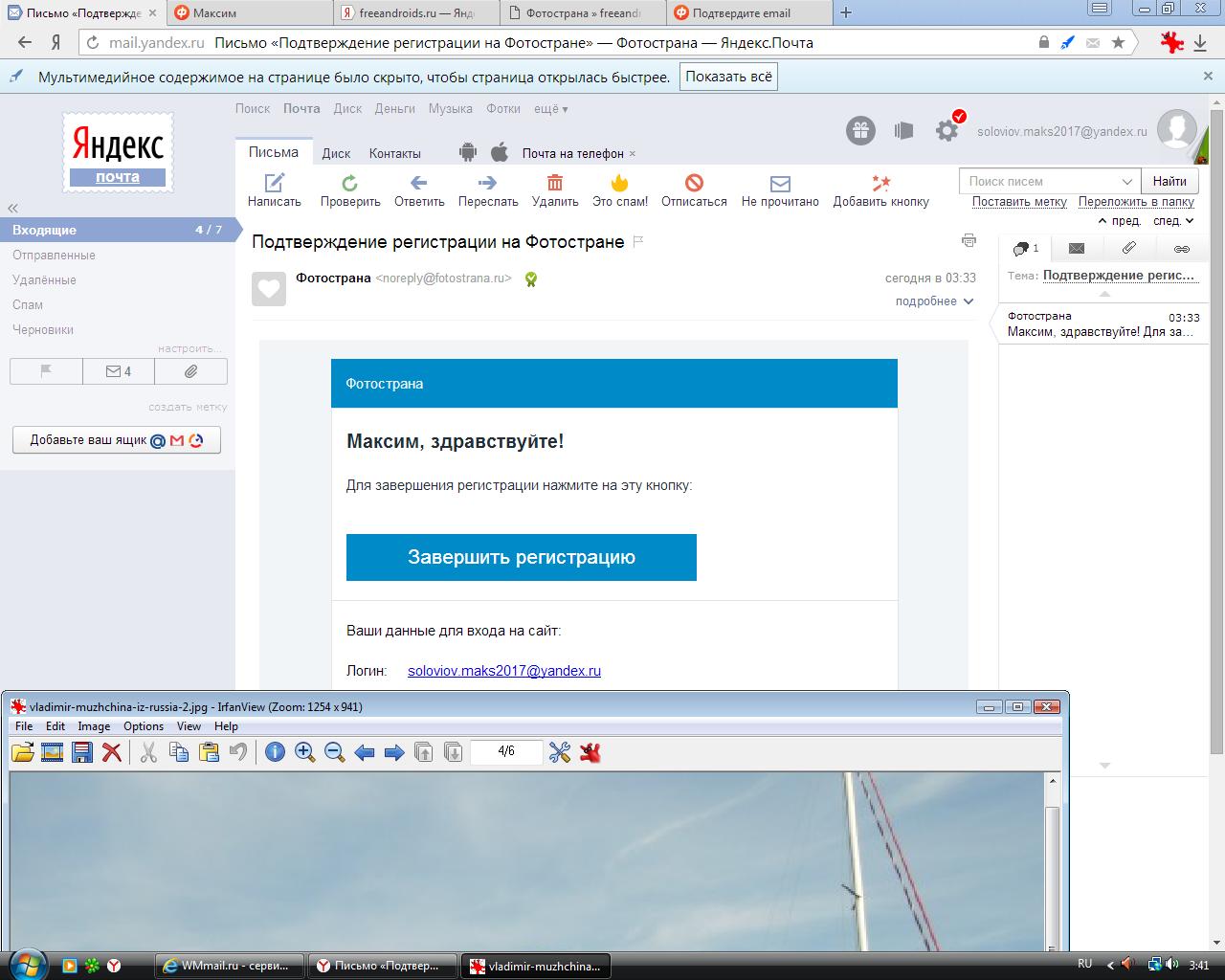The image size is (1225, 980).
Task: Click the Windows Start button
Action: coord(26,964)
